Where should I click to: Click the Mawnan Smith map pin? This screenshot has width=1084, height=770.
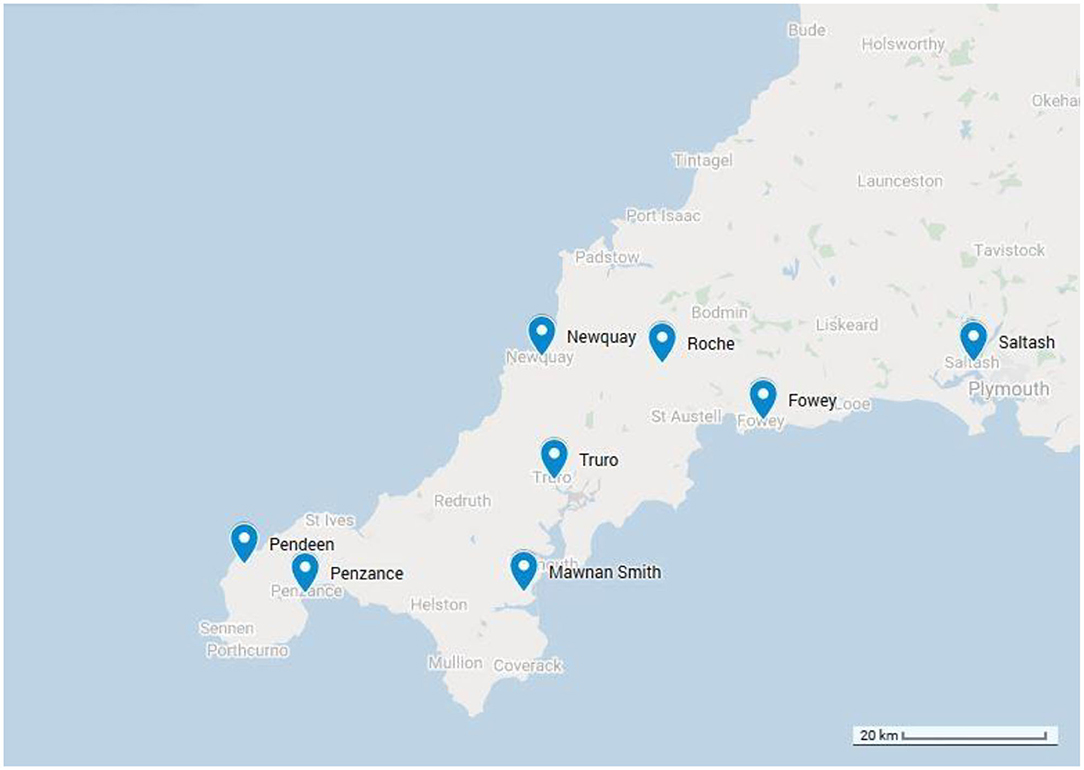[x=523, y=570]
